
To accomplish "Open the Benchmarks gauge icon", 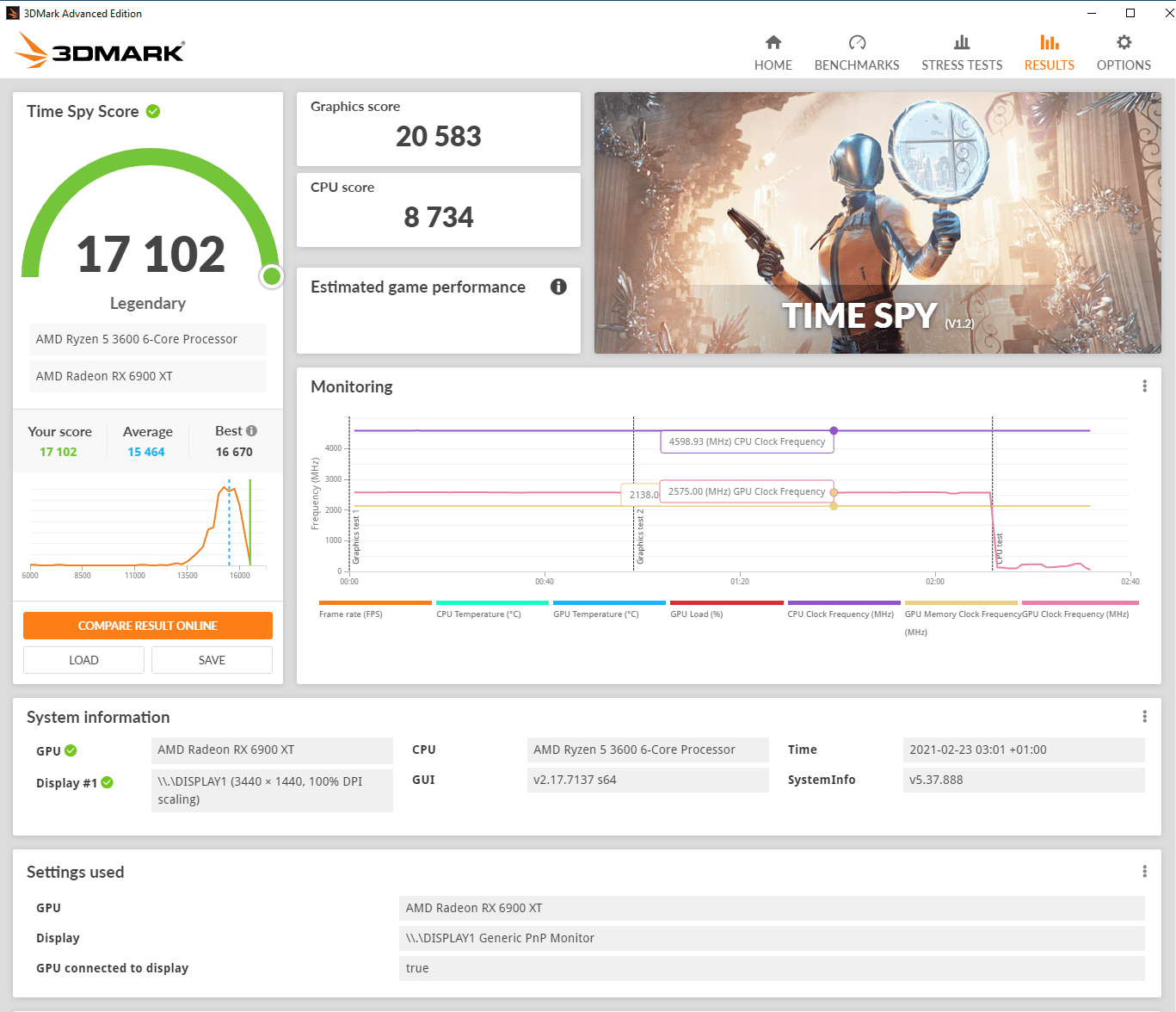I will (x=857, y=42).
